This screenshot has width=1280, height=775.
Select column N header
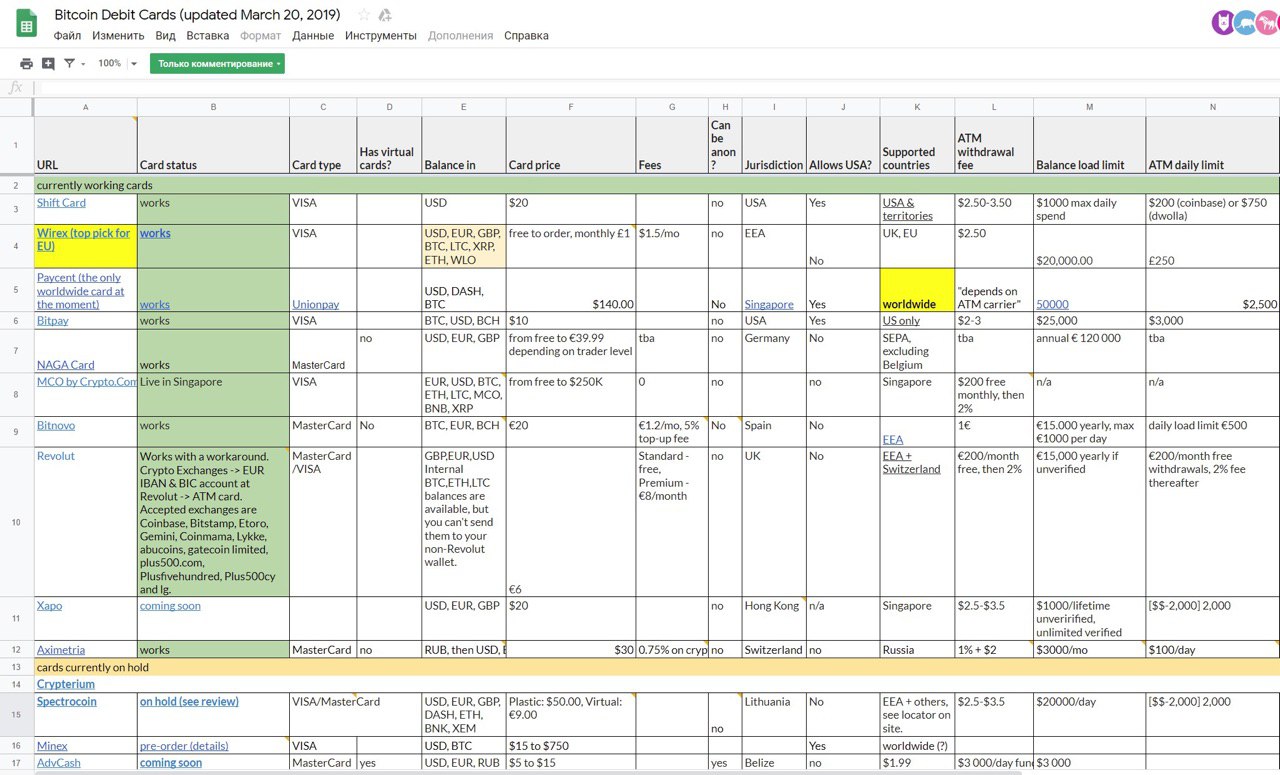[1213, 107]
